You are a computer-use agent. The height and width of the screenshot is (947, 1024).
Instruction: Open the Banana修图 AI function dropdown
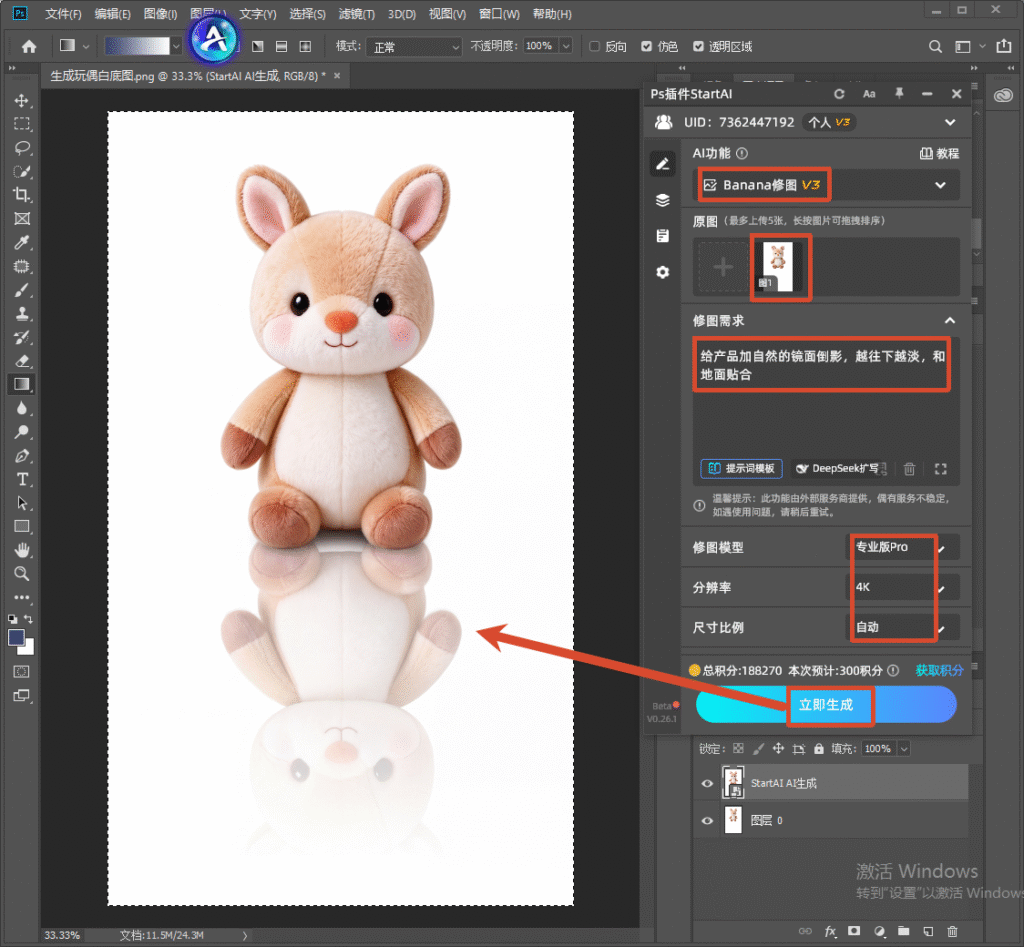pos(826,185)
